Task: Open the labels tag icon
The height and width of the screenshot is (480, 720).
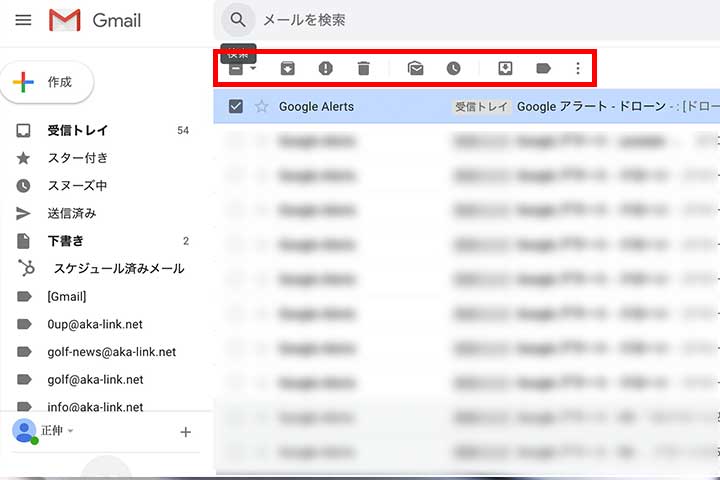Action: (x=543, y=68)
